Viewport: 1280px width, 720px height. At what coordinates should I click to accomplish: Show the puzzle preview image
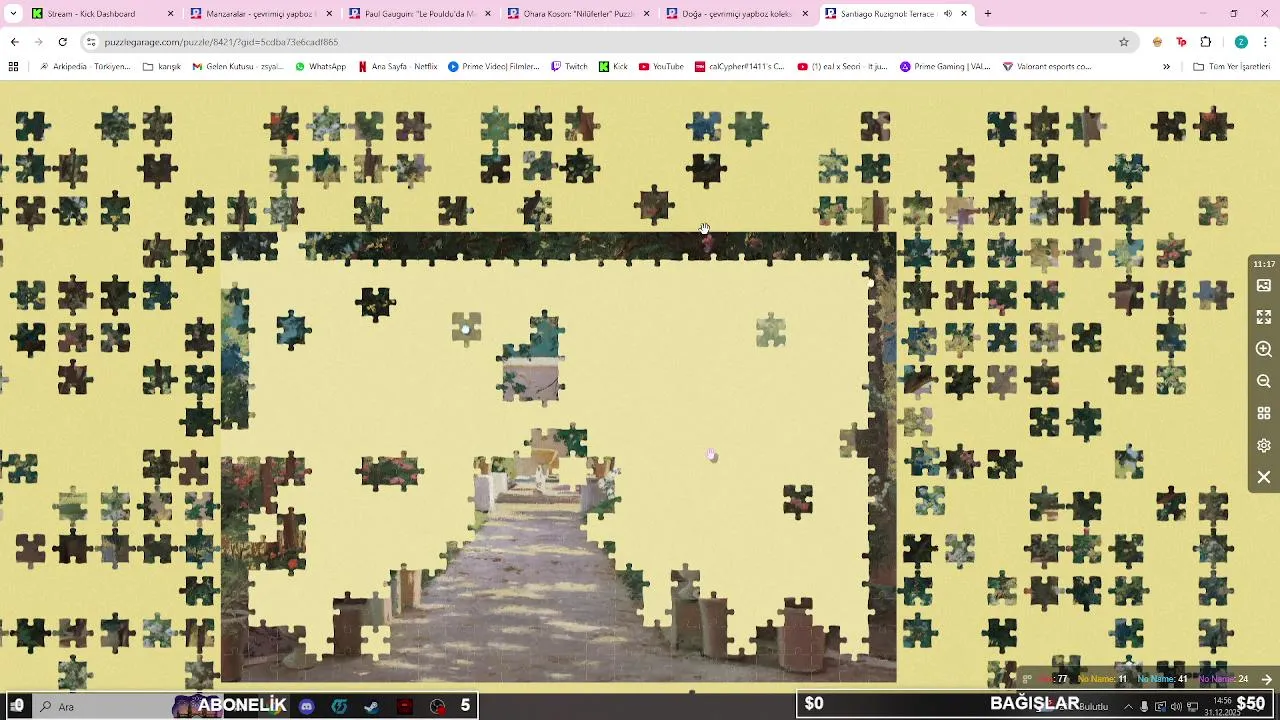1264,286
